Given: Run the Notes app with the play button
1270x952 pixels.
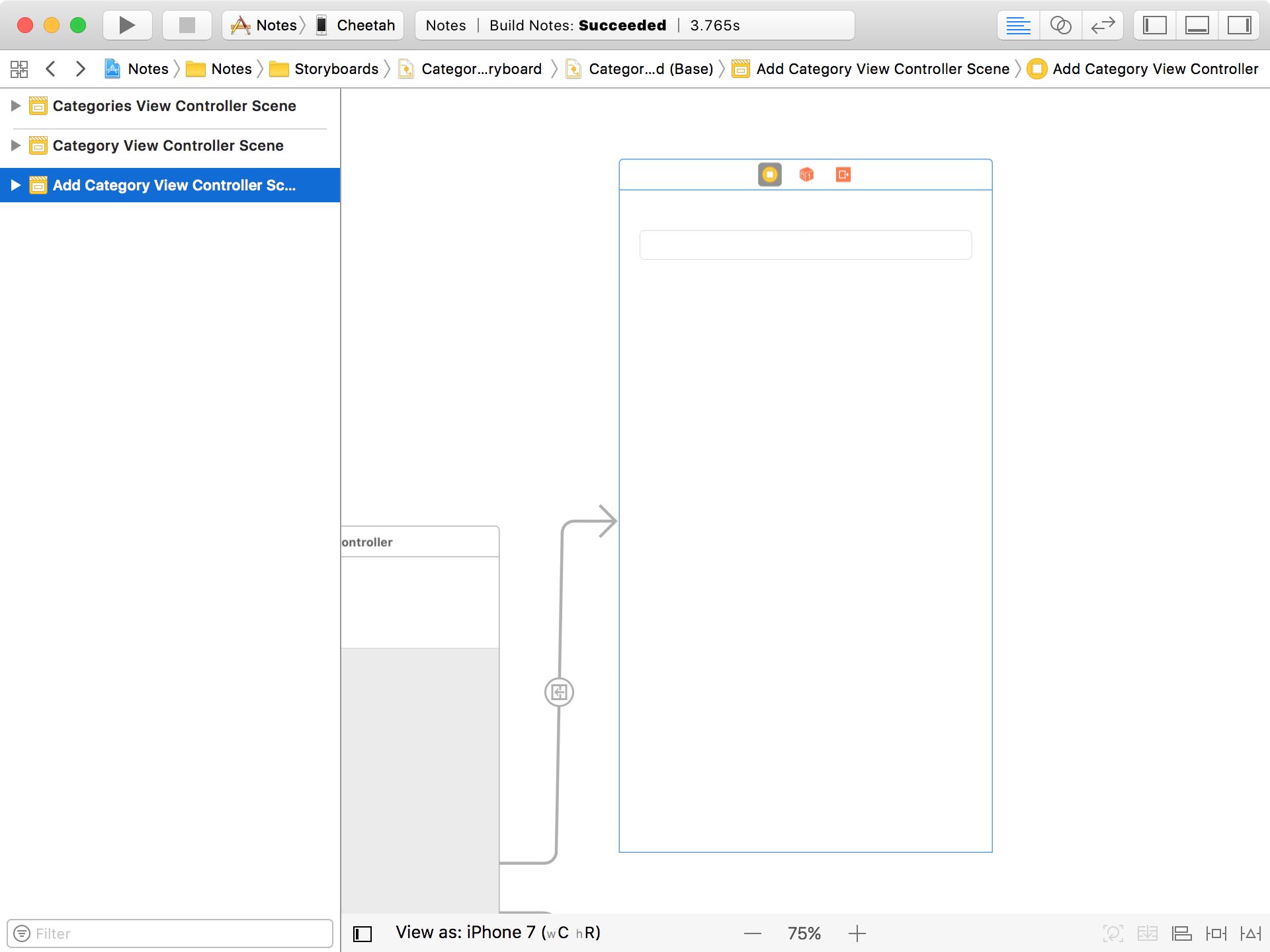Looking at the screenshot, I should click(126, 25).
